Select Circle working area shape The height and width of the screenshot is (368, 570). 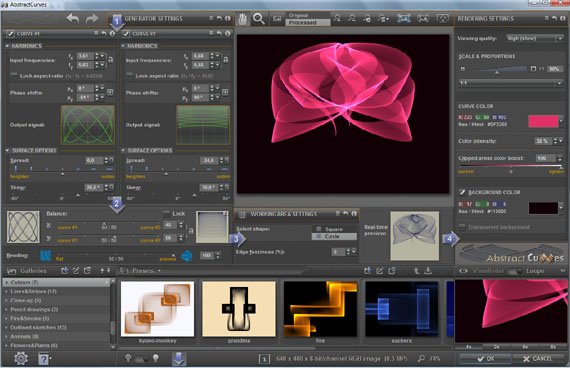[x=334, y=236]
